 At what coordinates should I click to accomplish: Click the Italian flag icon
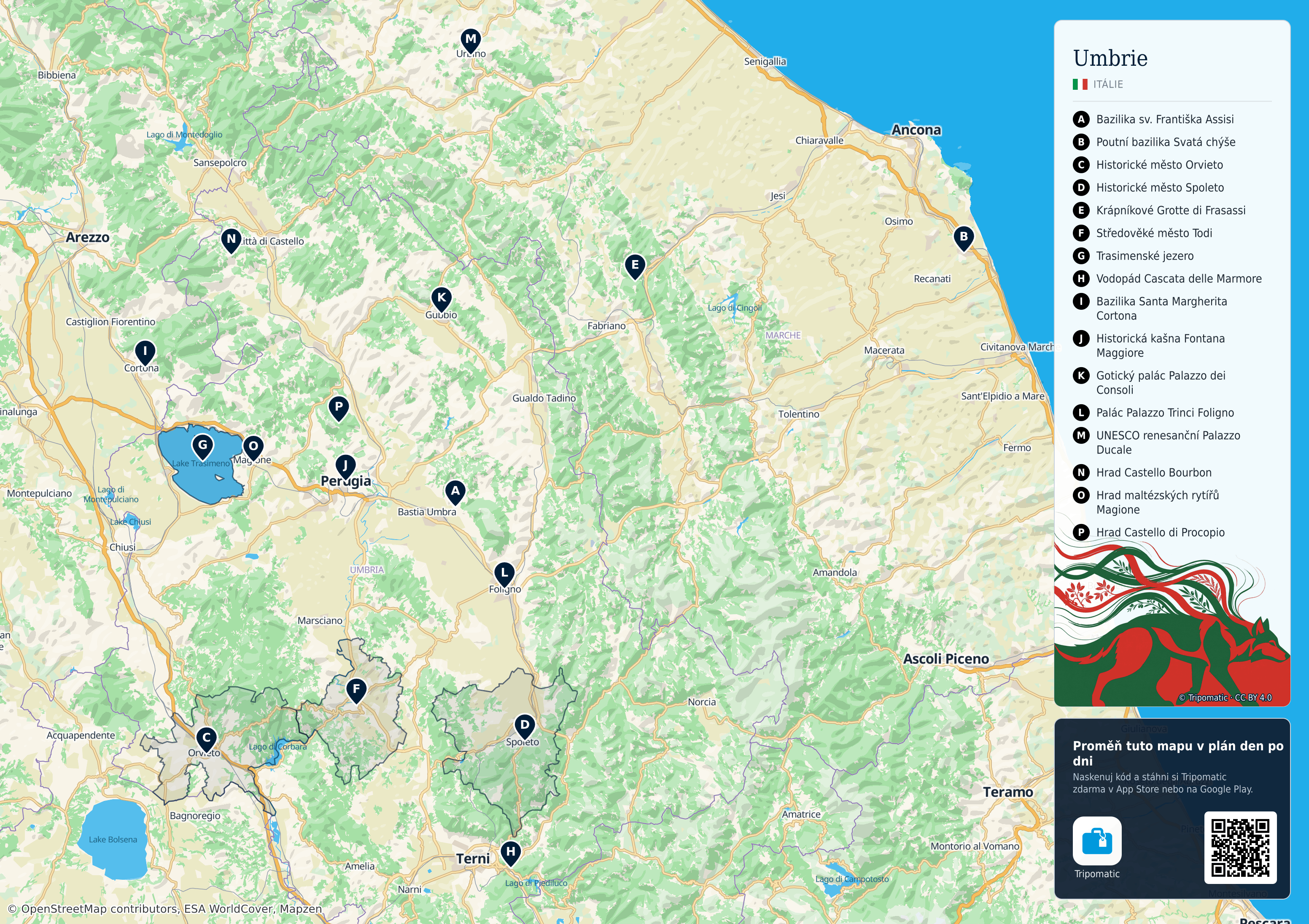[1080, 84]
